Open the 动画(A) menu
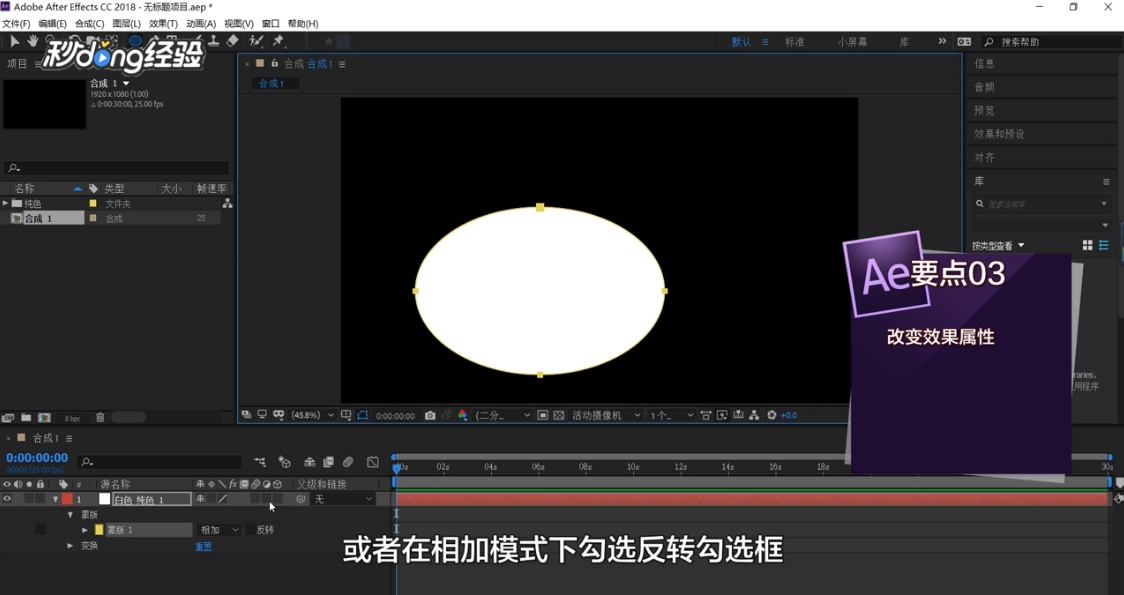 point(200,24)
